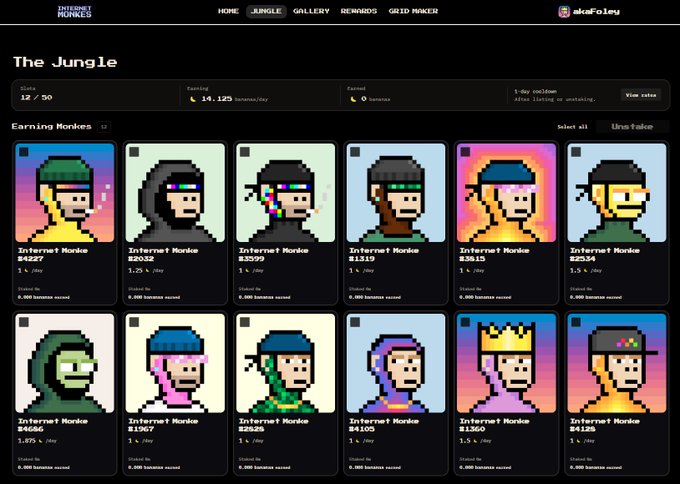Image resolution: width=680 pixels, height=484 pixels.
Task: Click the Earning Monkes section heading
Action: 52,127
